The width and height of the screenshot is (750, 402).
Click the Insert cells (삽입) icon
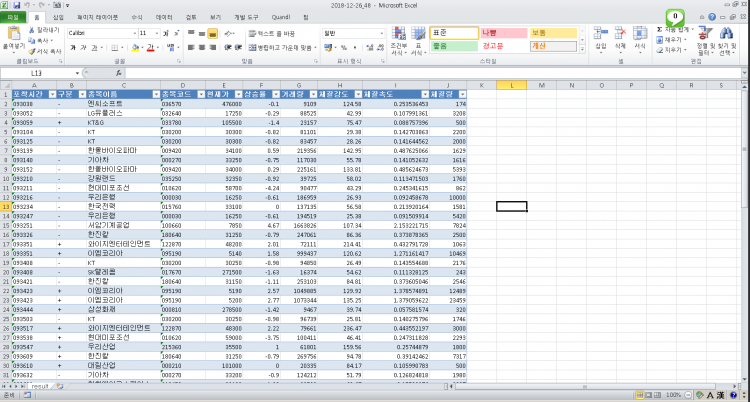[601, 35]
